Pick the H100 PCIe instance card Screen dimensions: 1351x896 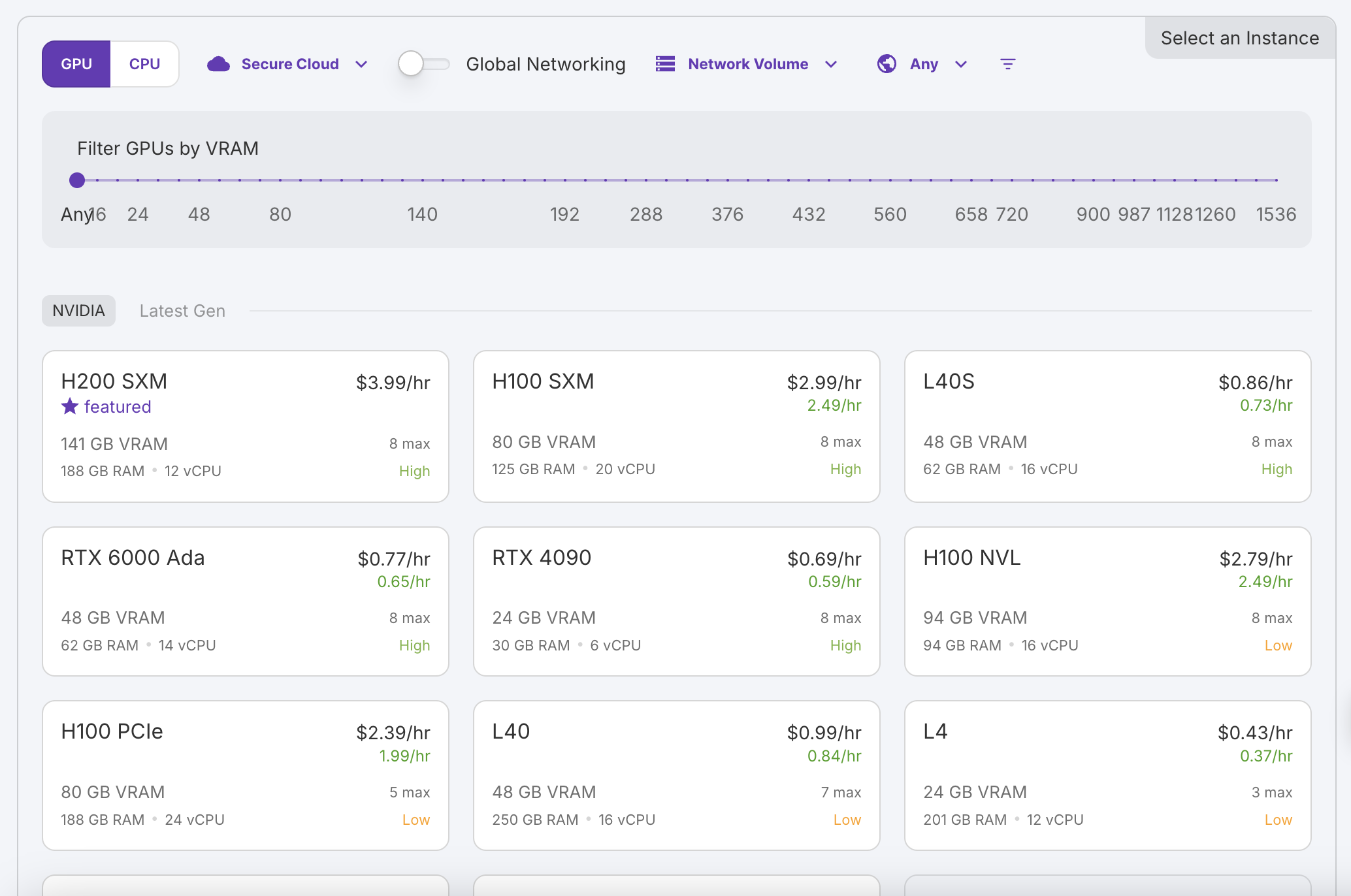point(245,775)
